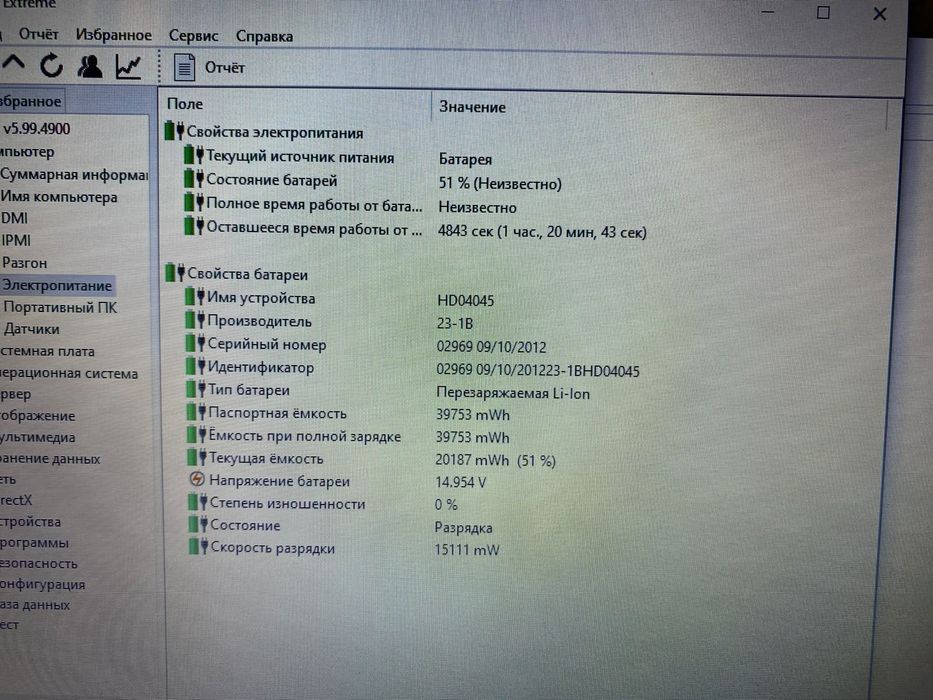Select DirectX tree item
The image size is (933, 700).
(16, 500)
